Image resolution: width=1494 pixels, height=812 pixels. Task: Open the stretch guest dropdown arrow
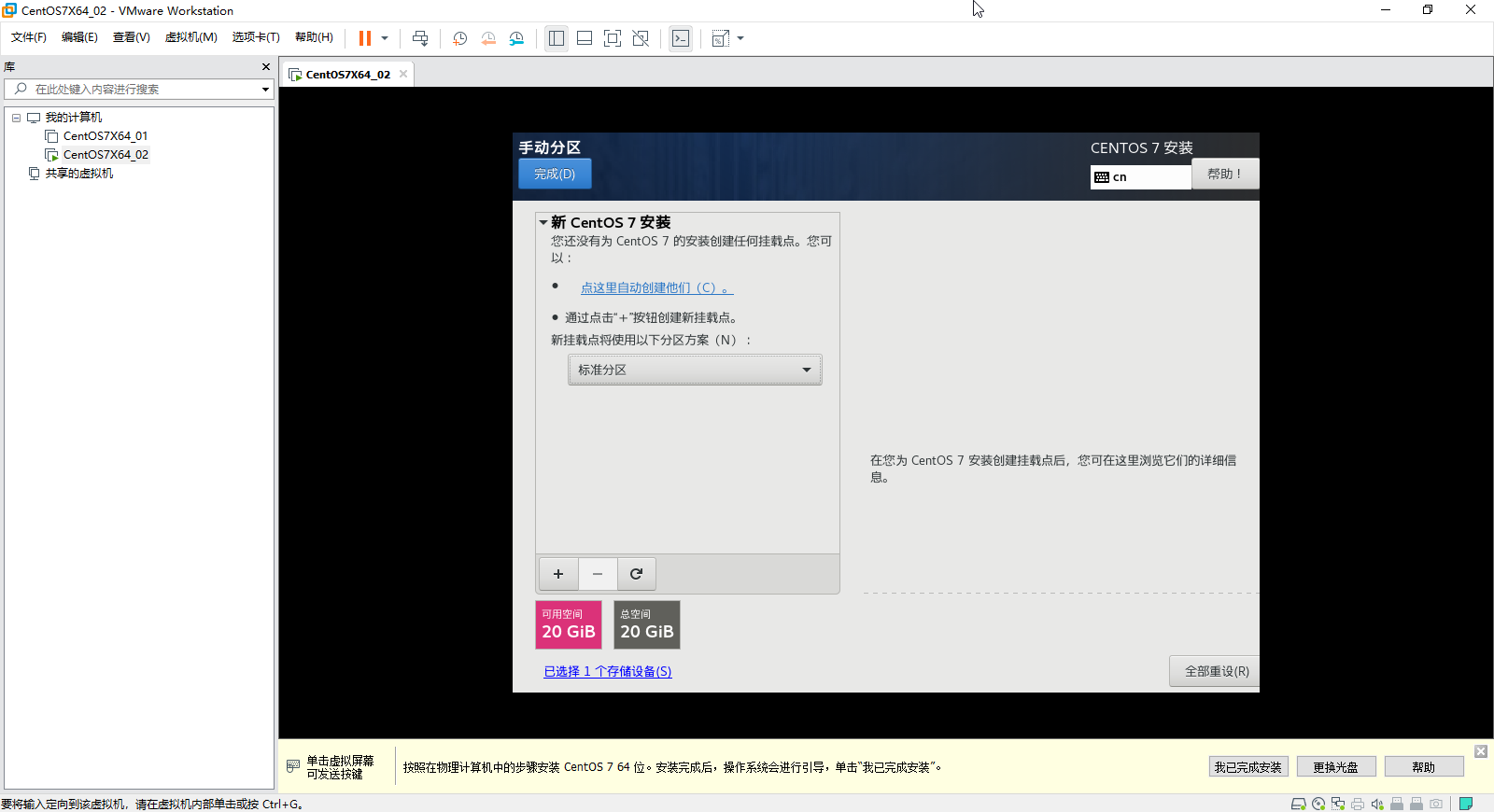click(740, 38)
